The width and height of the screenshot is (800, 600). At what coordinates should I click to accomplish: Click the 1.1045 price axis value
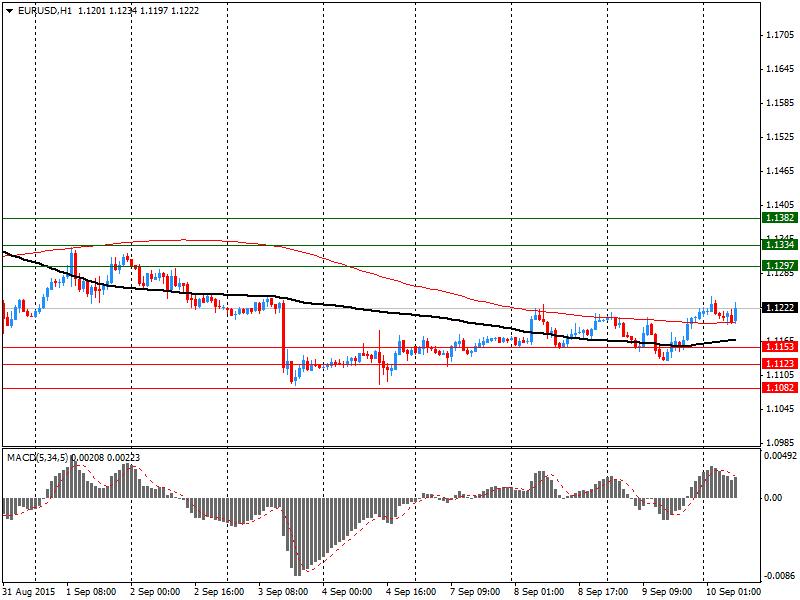(x=780, y=409)
